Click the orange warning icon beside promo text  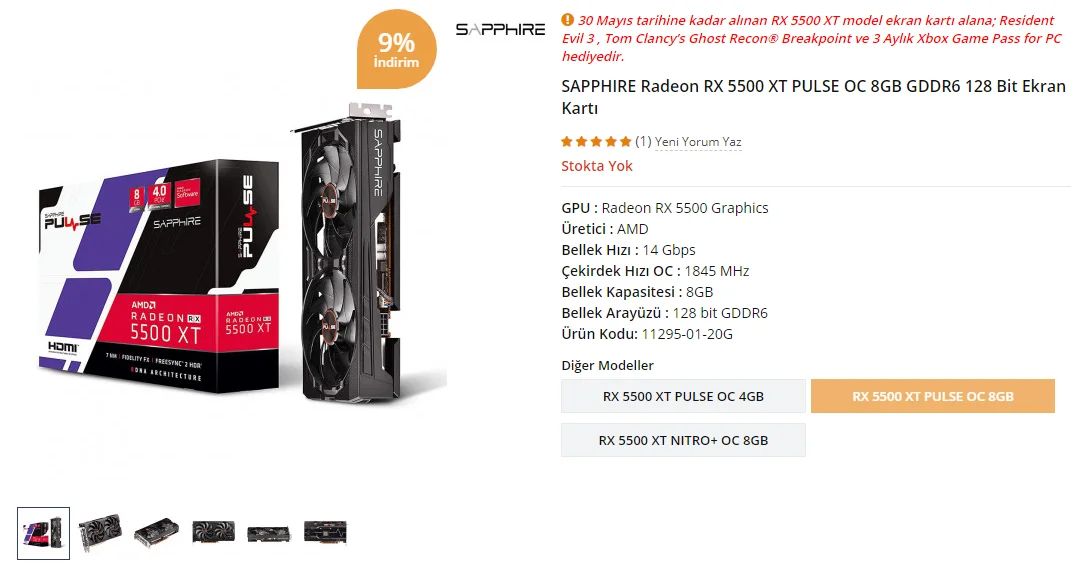coord(568,19)
